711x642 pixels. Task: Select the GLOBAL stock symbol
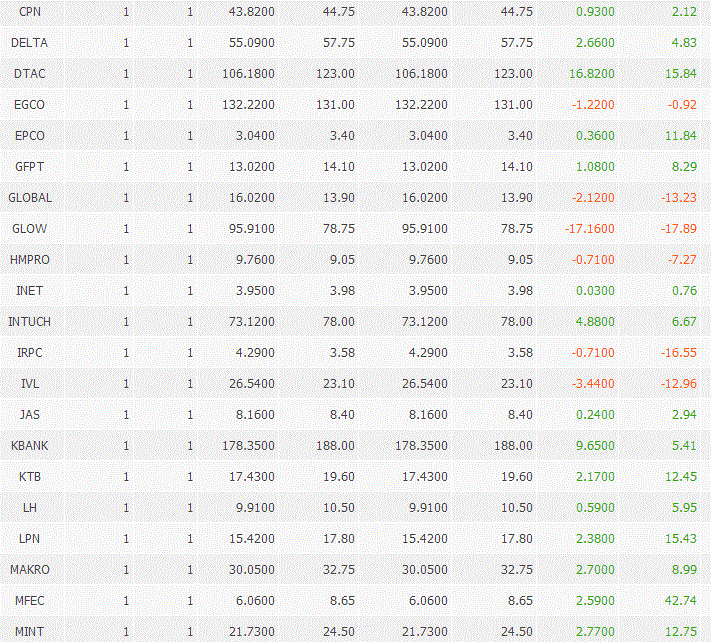point(30,198)
